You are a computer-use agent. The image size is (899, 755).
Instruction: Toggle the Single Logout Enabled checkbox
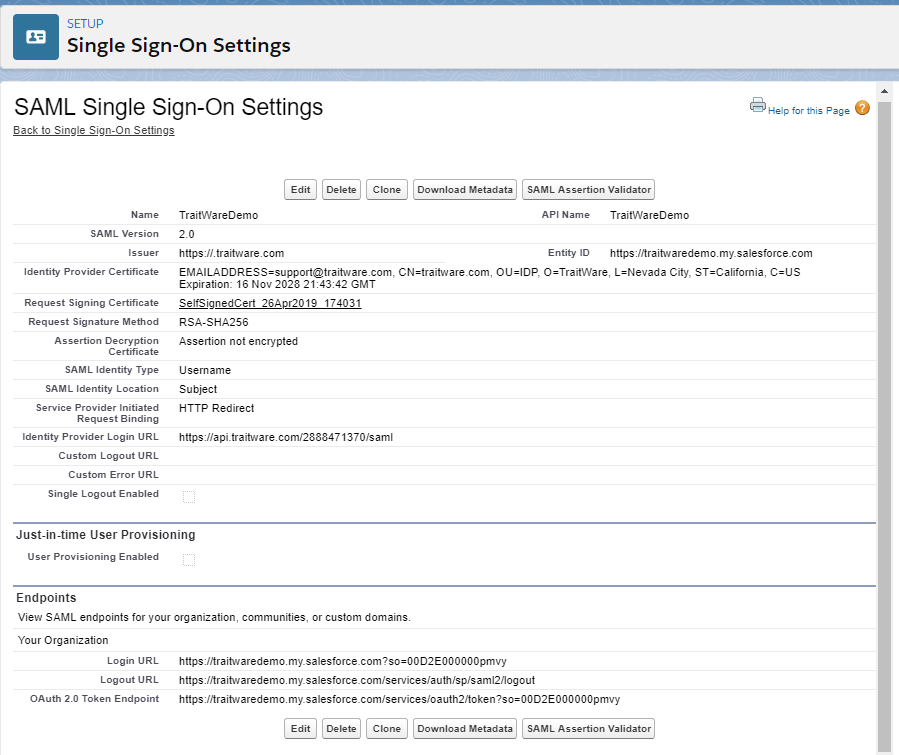pos(189,497)
